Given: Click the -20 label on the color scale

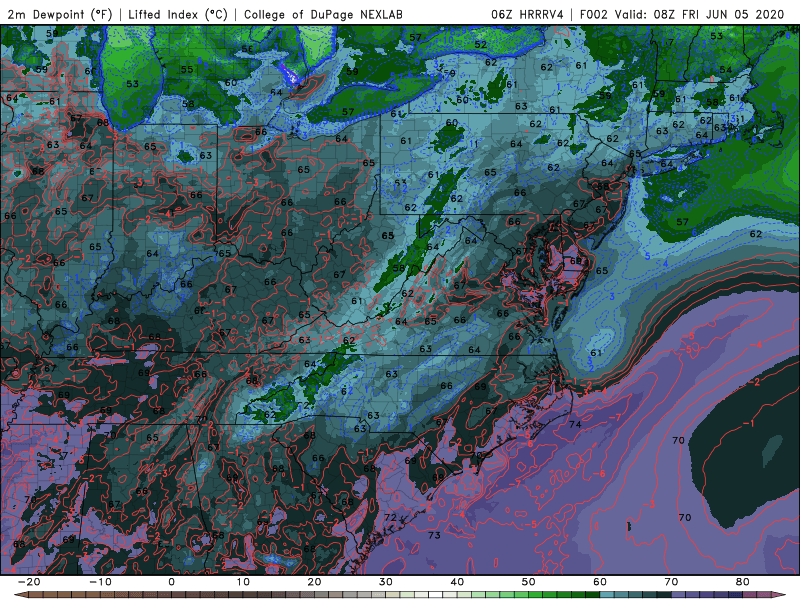Looking at the screenshot, I should pyautogui.click(x=28, y=582).
